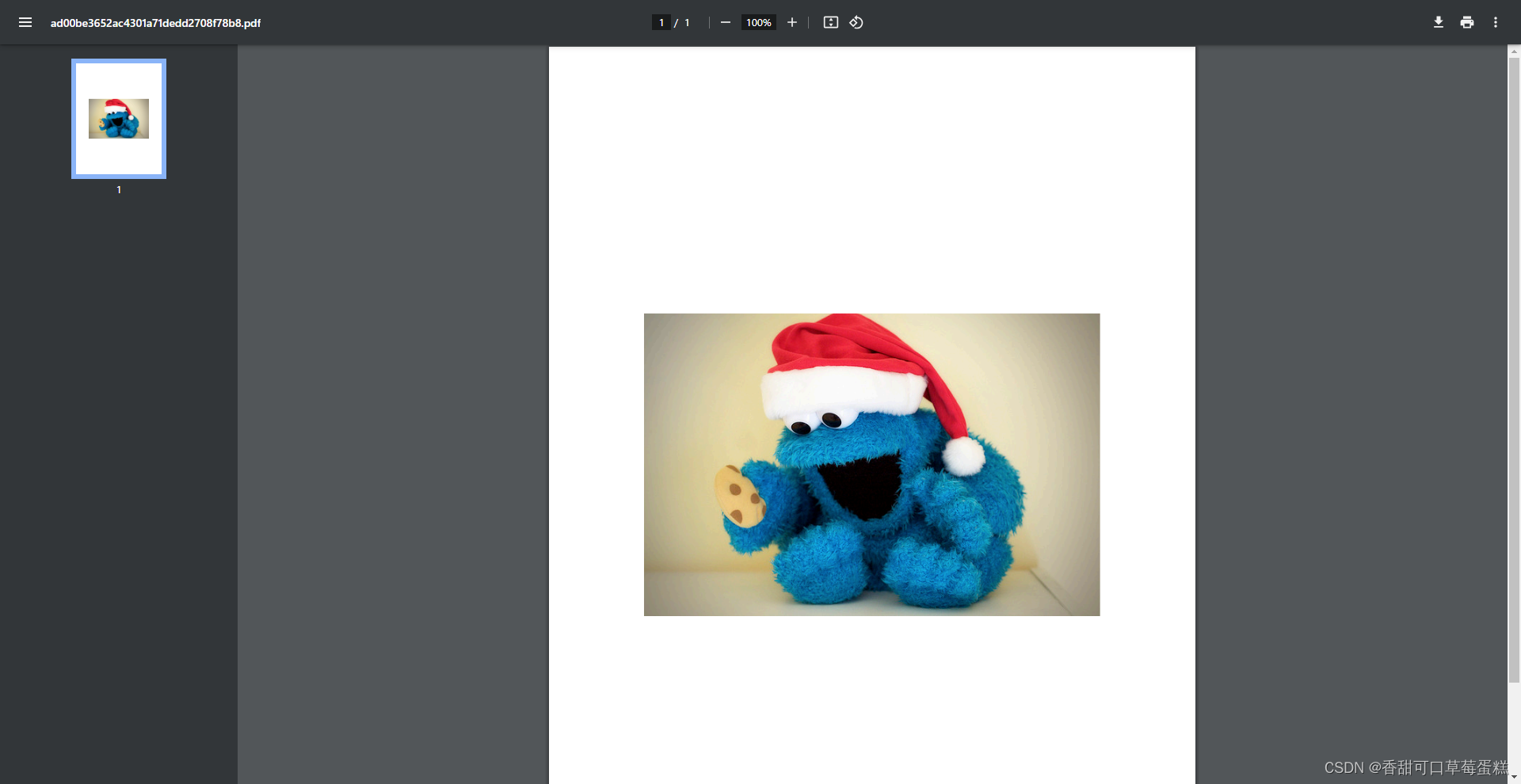Edit the 100% zoom level field
The height and width of the screenshot is (784, 1521).
[x=758, y=22]
